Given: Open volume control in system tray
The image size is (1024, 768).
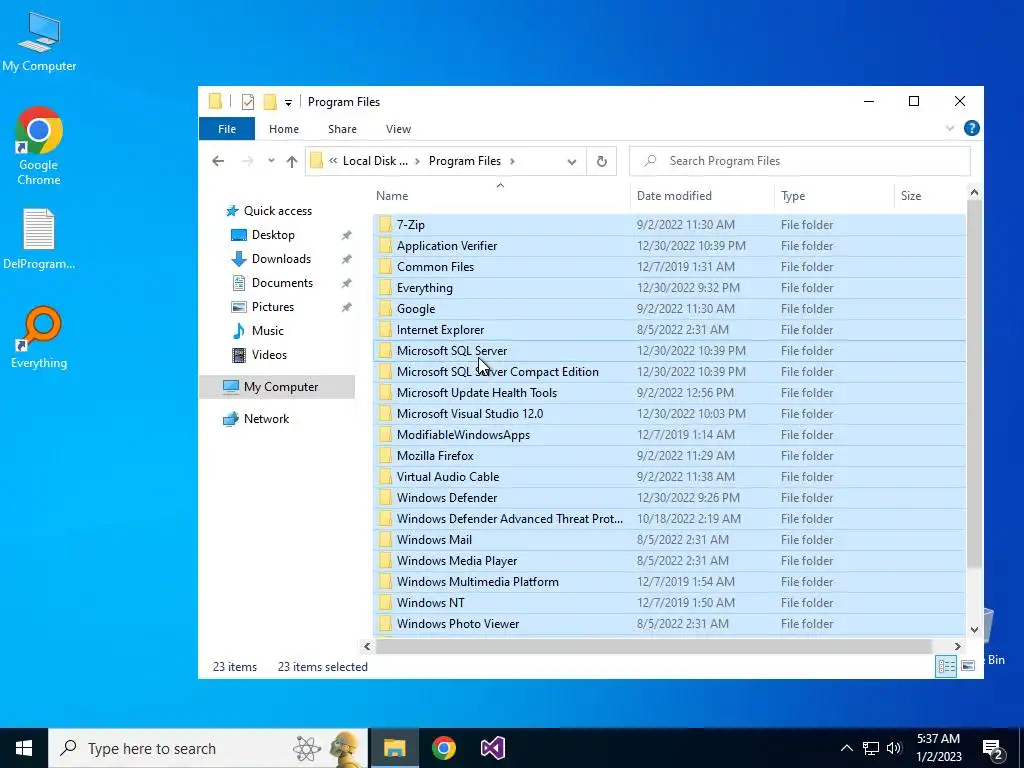Looking at the screenshot, I should pos(894,748).
